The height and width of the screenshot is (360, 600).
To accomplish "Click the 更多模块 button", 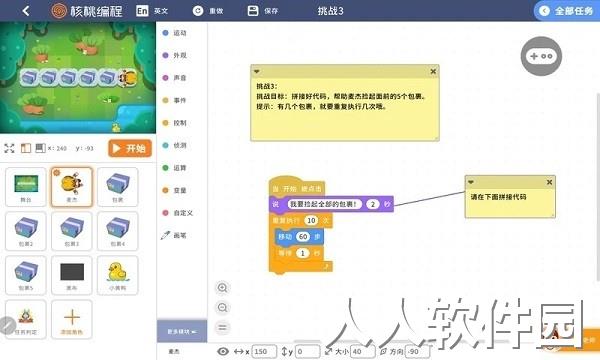I will 182,331.
